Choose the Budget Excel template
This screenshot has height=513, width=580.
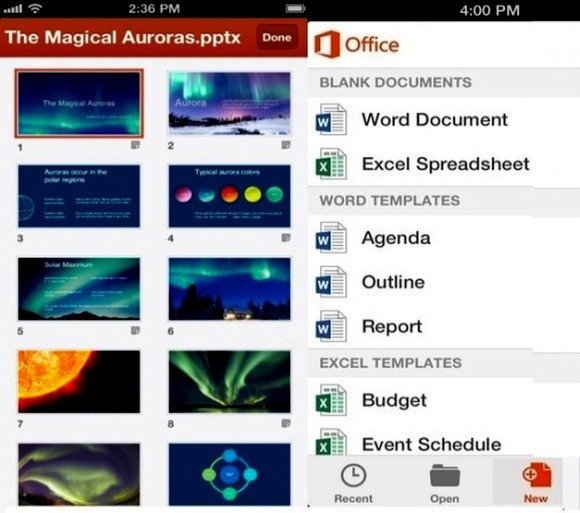(444, 400)
